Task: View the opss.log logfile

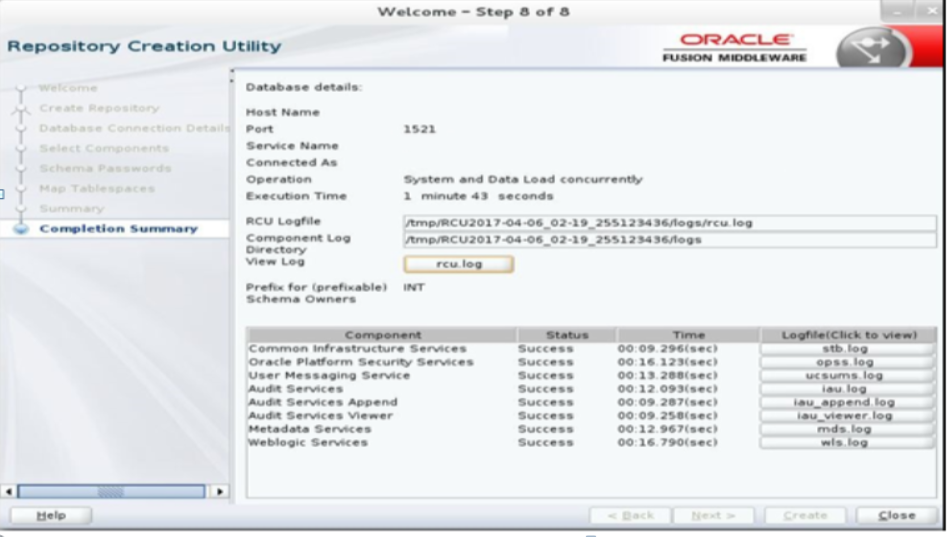Action: coord(846,362)
